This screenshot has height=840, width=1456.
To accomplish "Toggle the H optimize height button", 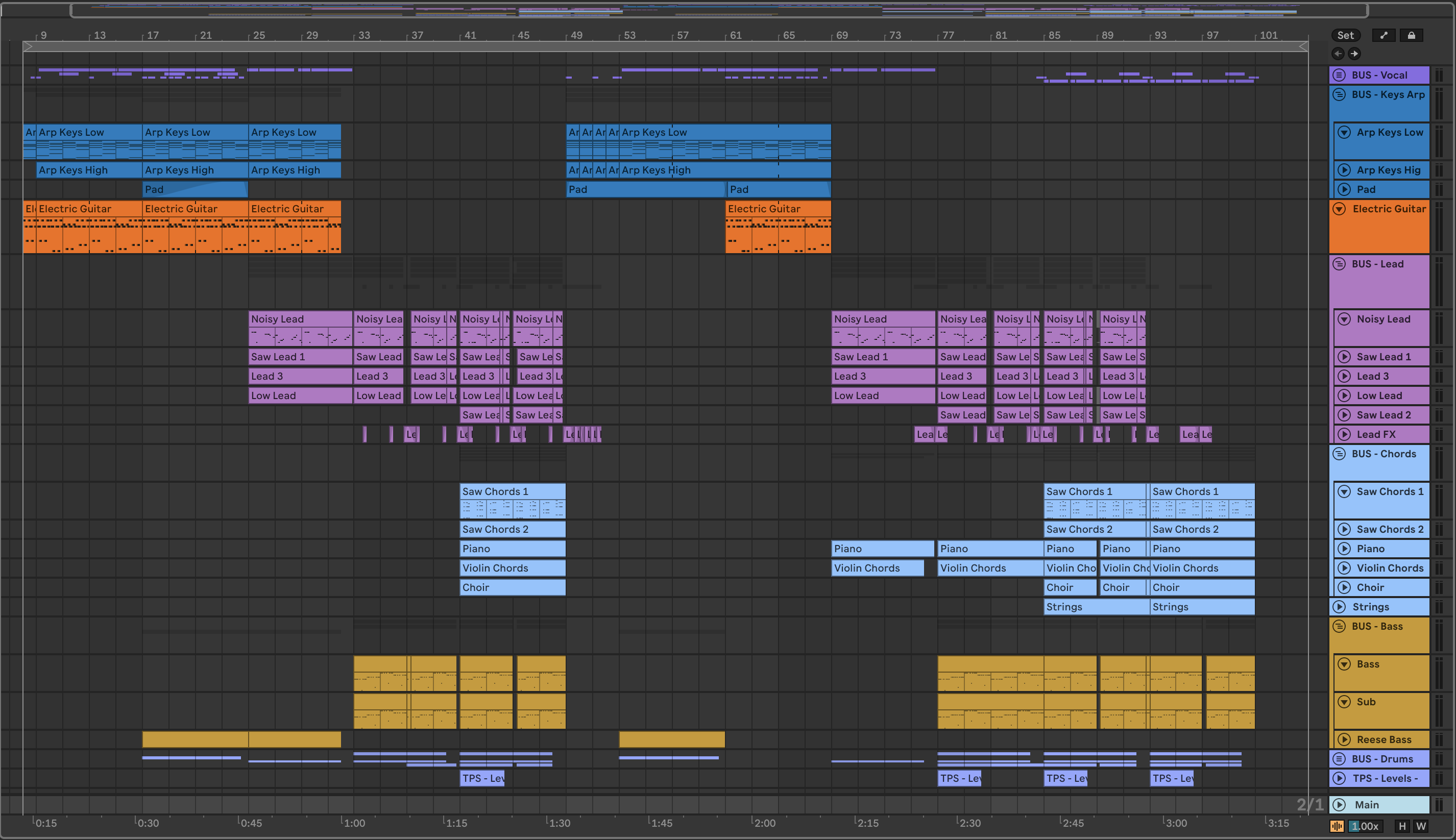I will tap(1402, 826).
